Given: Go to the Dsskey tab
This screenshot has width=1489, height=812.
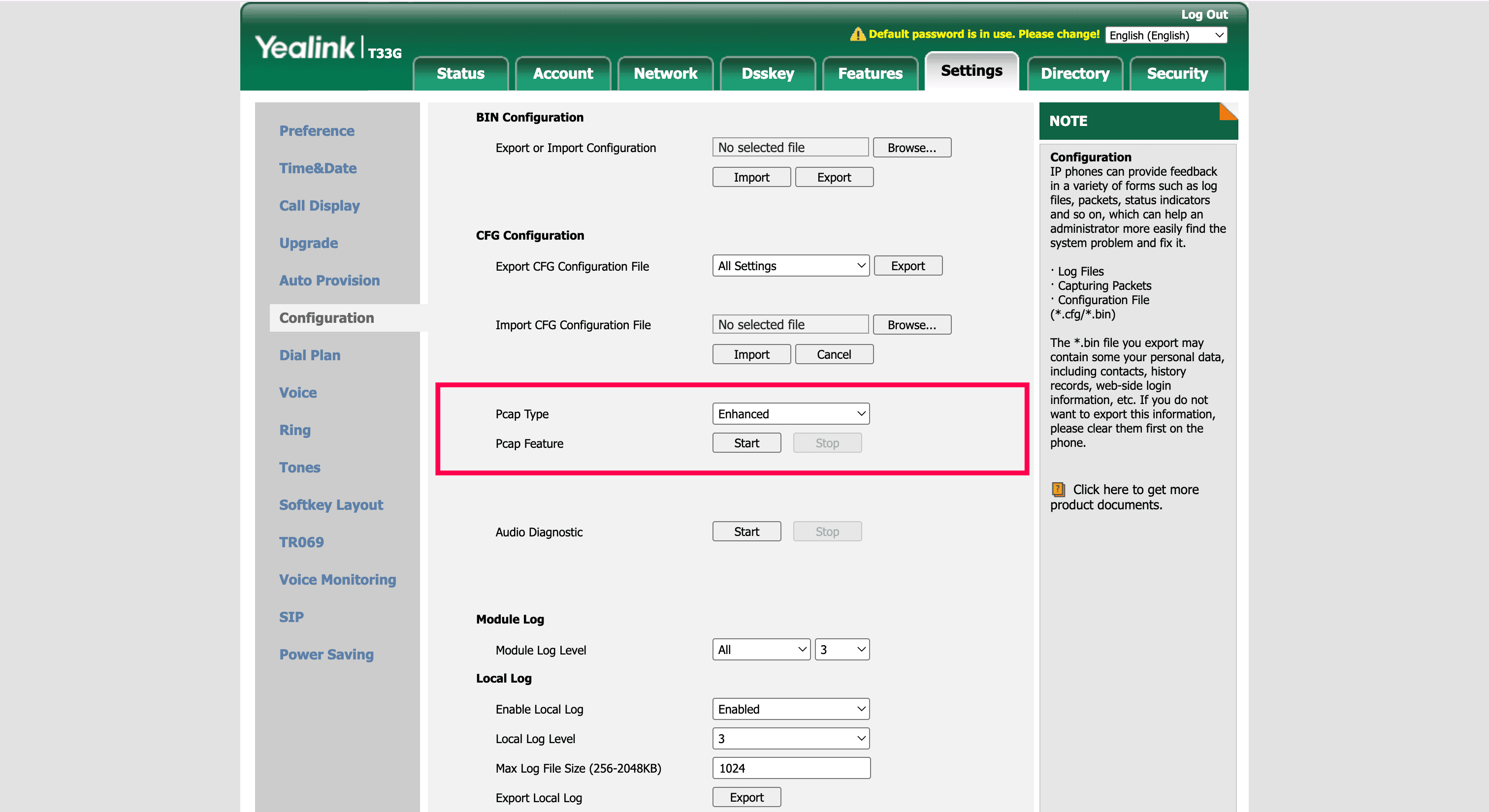Looking at the screenshot, I should click(x=768, y=73).
